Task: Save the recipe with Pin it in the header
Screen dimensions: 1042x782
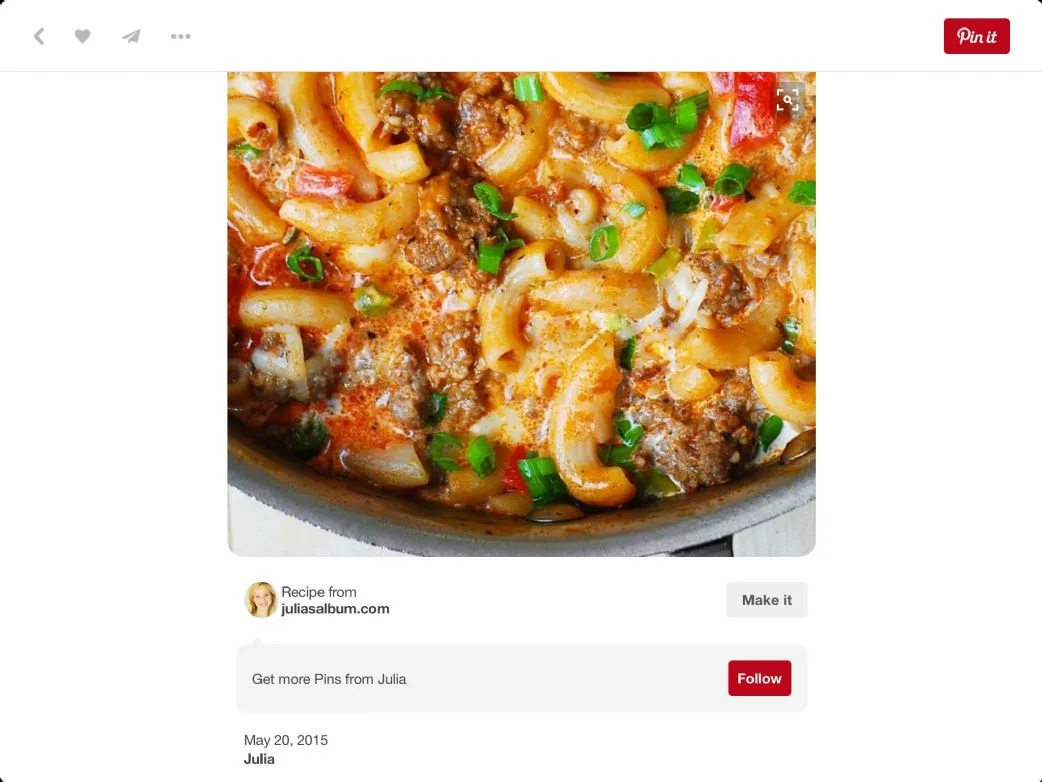Action: (x=976, y=35)
